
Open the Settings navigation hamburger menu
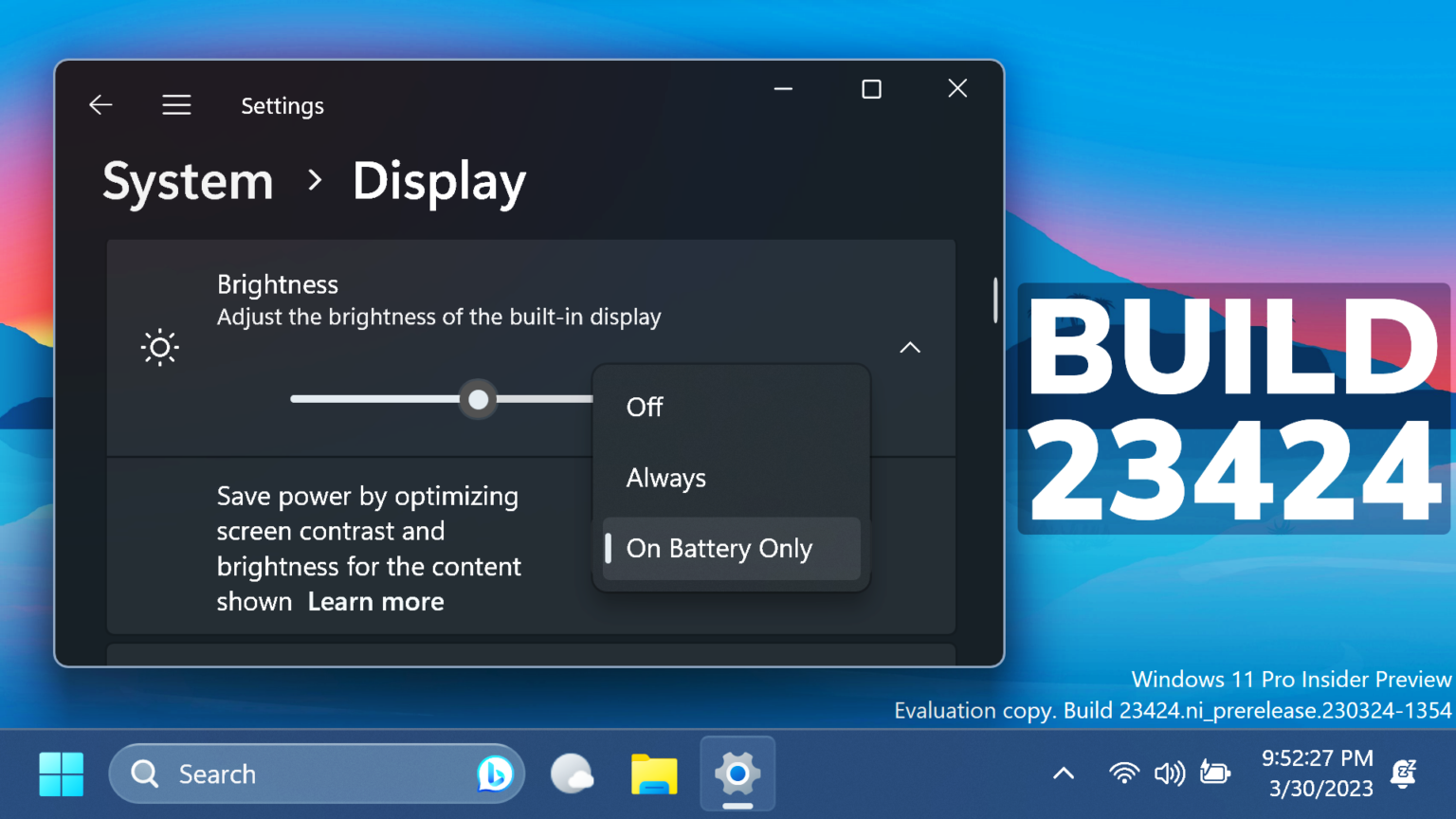tap(176, 104)
